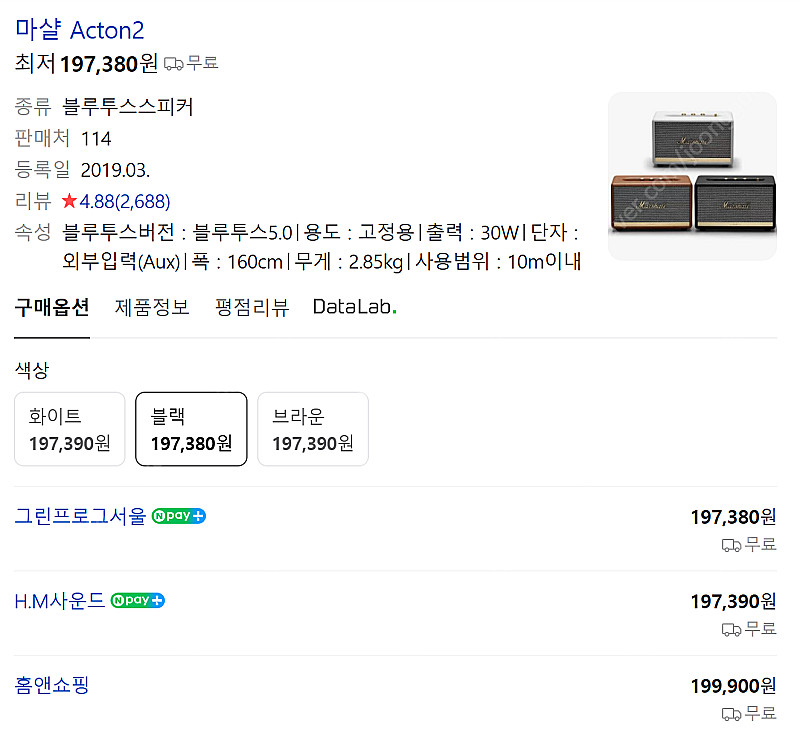Click the delivery truck icon under 197,390원 seller price
Screen dimensions: 800x735
pos(731,629)
